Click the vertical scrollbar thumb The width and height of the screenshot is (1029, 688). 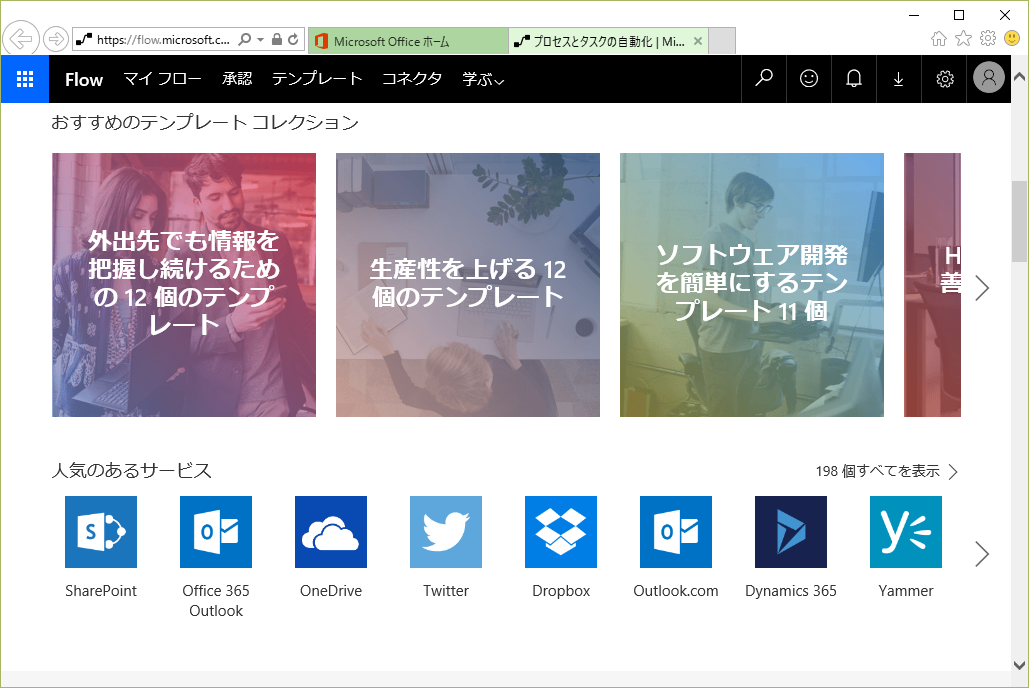tap(1019, 222)
